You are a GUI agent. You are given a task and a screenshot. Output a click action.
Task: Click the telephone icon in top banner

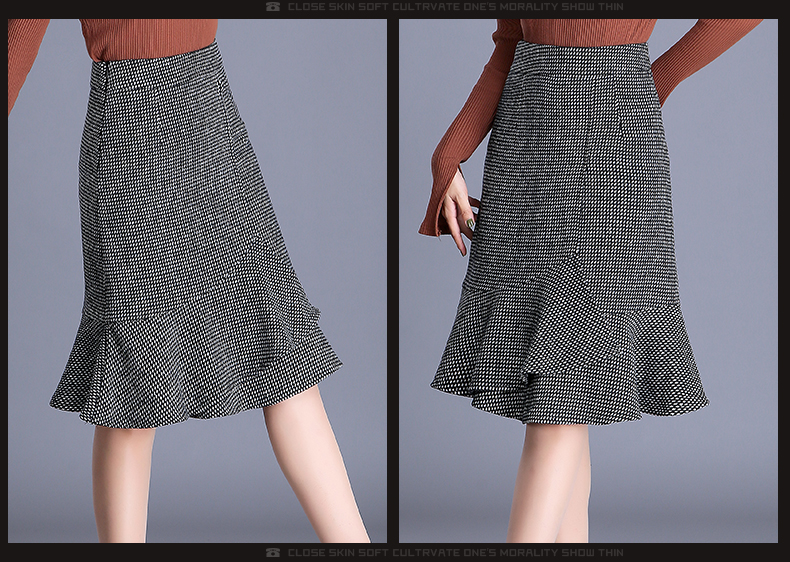point(273,7)
